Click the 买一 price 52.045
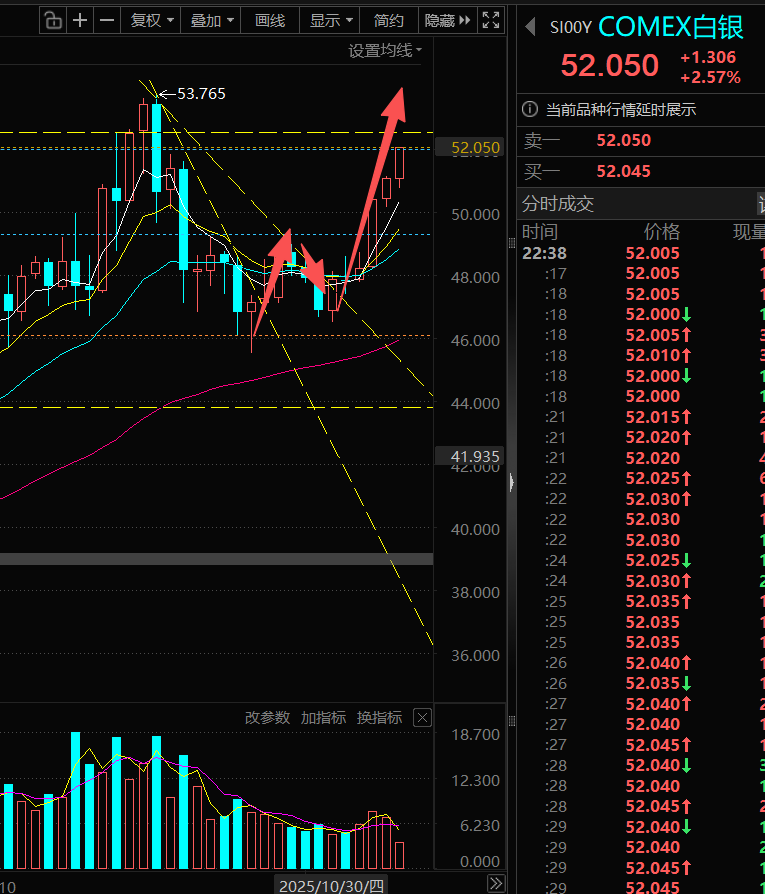 [623, 171]
